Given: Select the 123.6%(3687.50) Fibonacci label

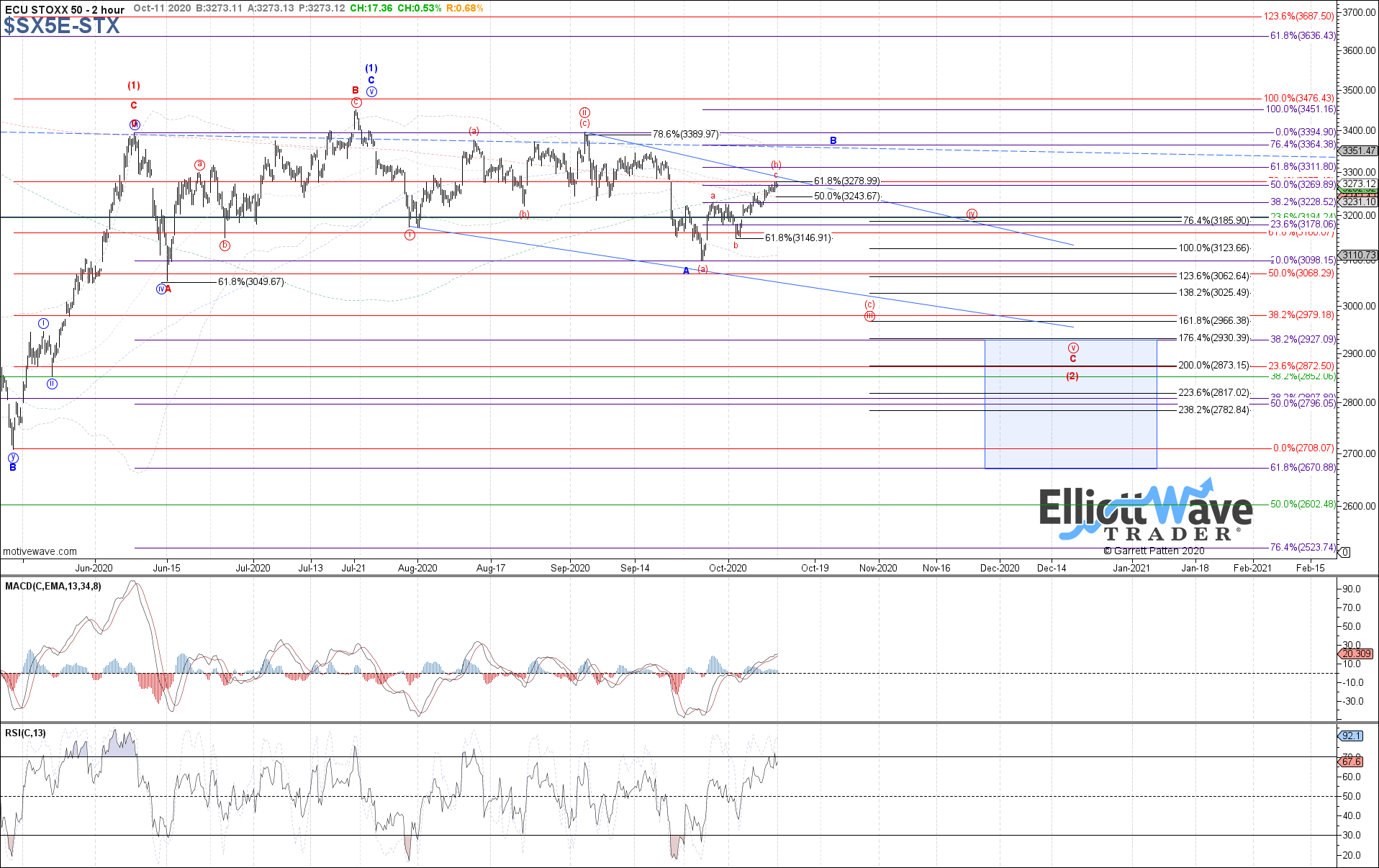Looking at the screenshot, I should (1299, 16).
